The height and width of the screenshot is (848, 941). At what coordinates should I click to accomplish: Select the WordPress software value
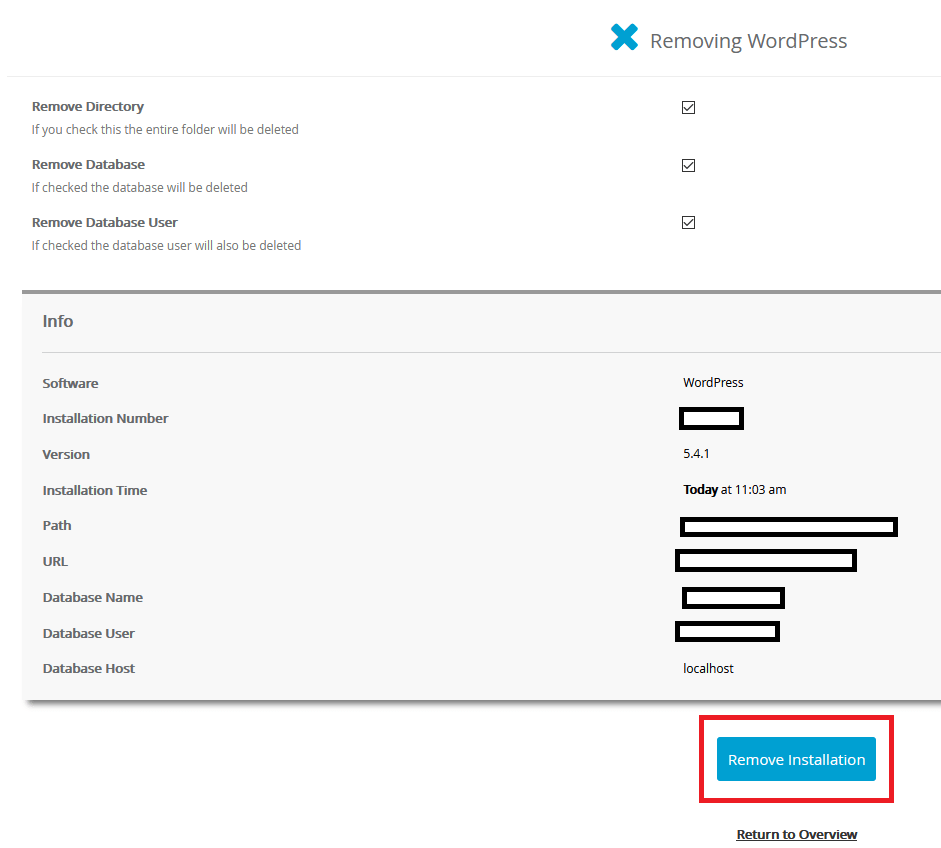click(x=713, y=383)
